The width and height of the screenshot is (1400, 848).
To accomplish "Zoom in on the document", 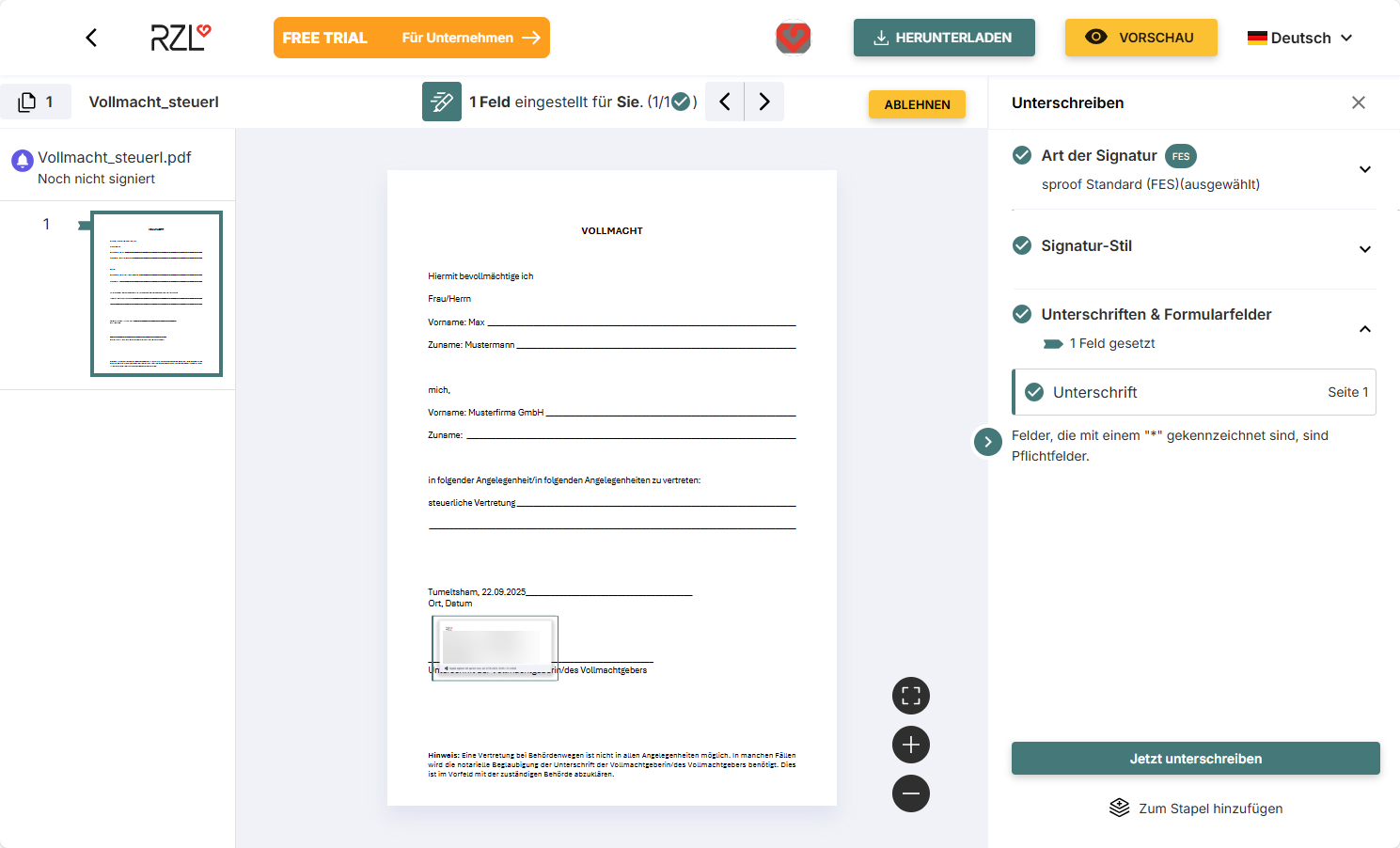I will point(910,745).
